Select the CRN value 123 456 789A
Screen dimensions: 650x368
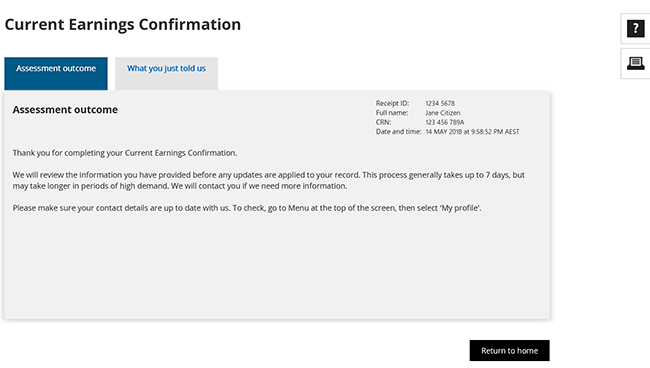(445, 122)
